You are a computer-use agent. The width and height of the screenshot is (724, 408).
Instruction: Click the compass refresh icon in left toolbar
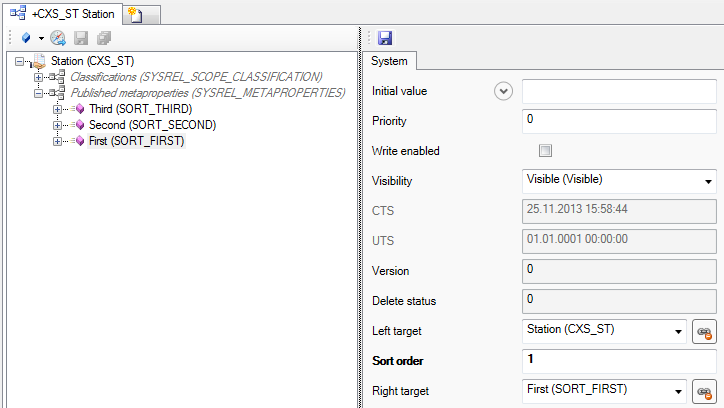[x=58, y=38]
